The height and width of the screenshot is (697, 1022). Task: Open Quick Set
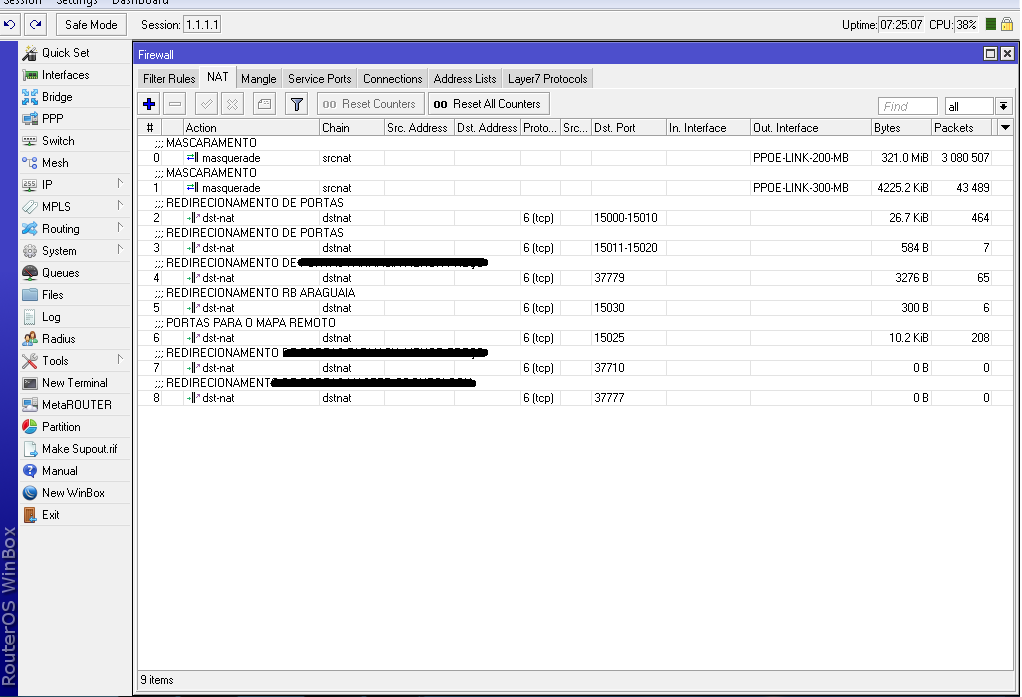75,53
